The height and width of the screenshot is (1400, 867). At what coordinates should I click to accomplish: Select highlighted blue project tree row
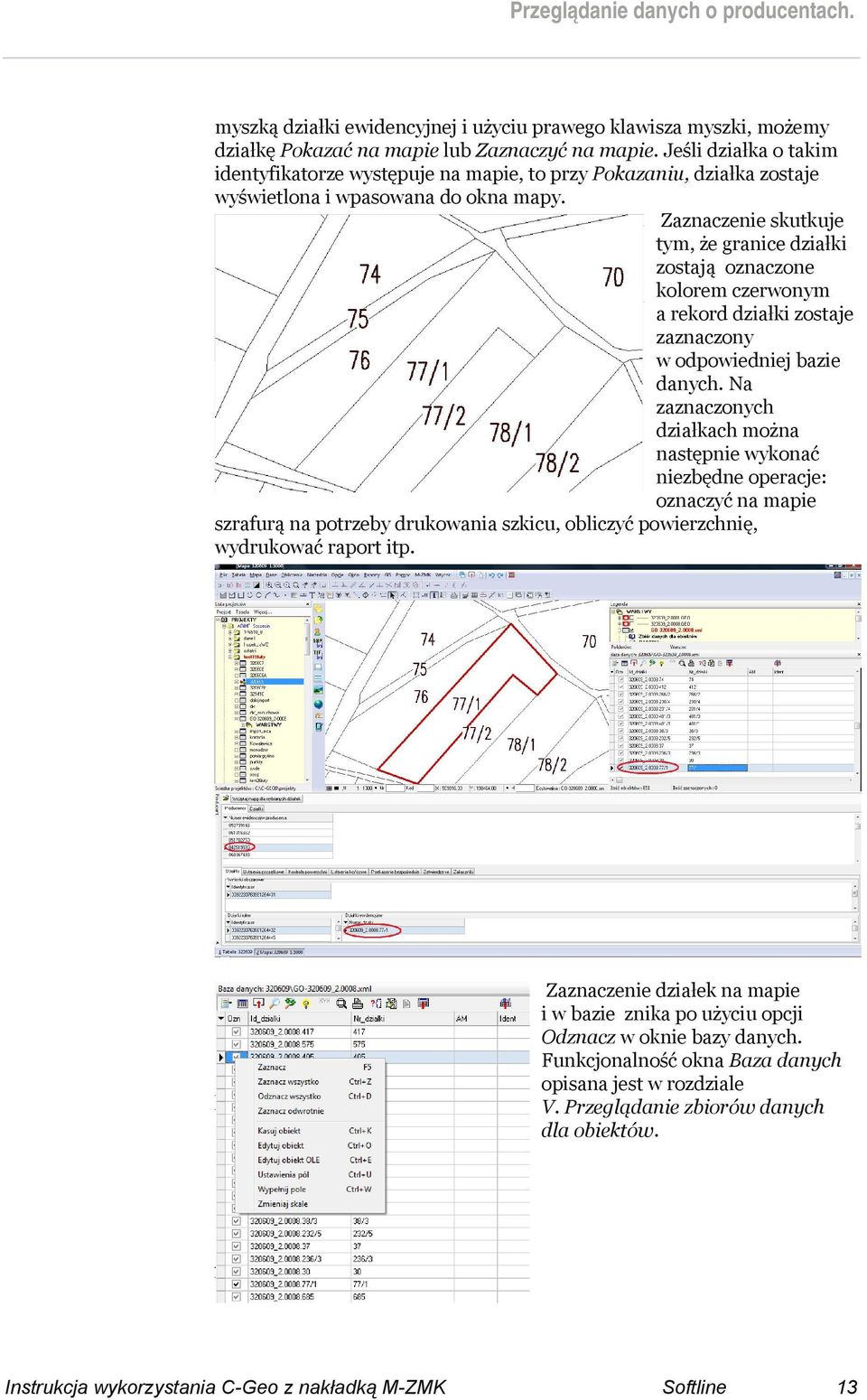(275, 681)
